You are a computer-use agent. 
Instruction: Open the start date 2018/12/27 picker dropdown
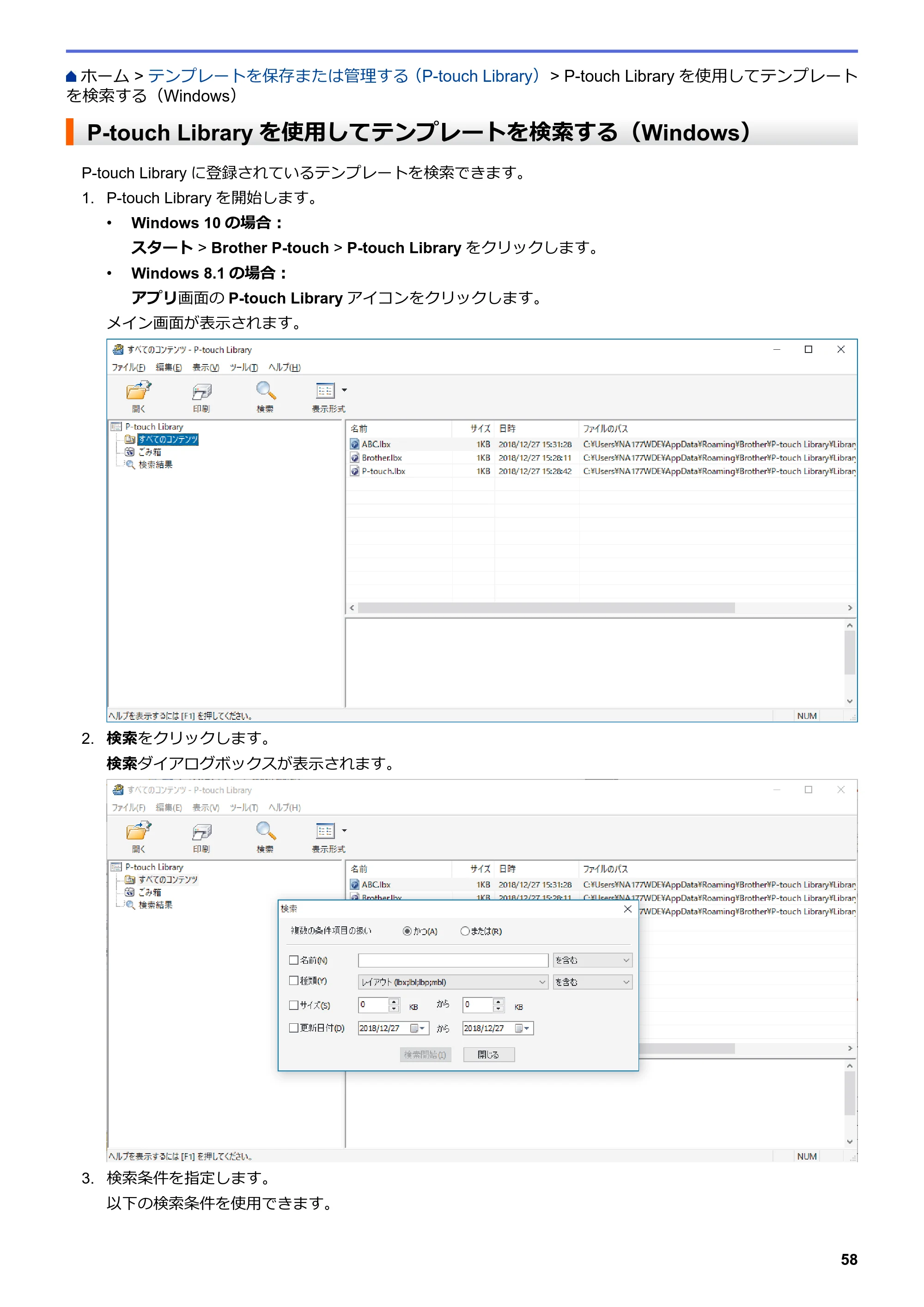click(419, 1028)
